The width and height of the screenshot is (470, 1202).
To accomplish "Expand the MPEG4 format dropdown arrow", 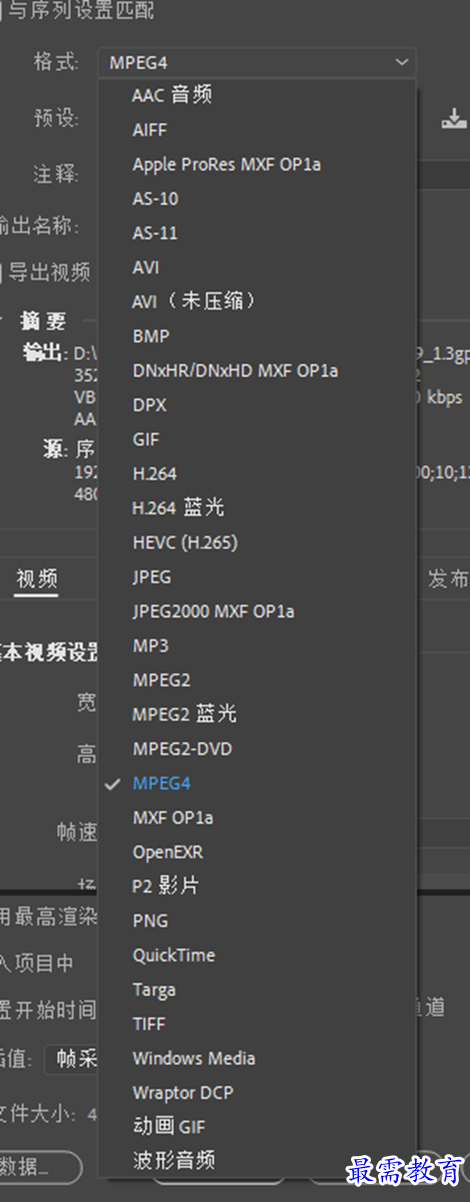I will point(402,62).
